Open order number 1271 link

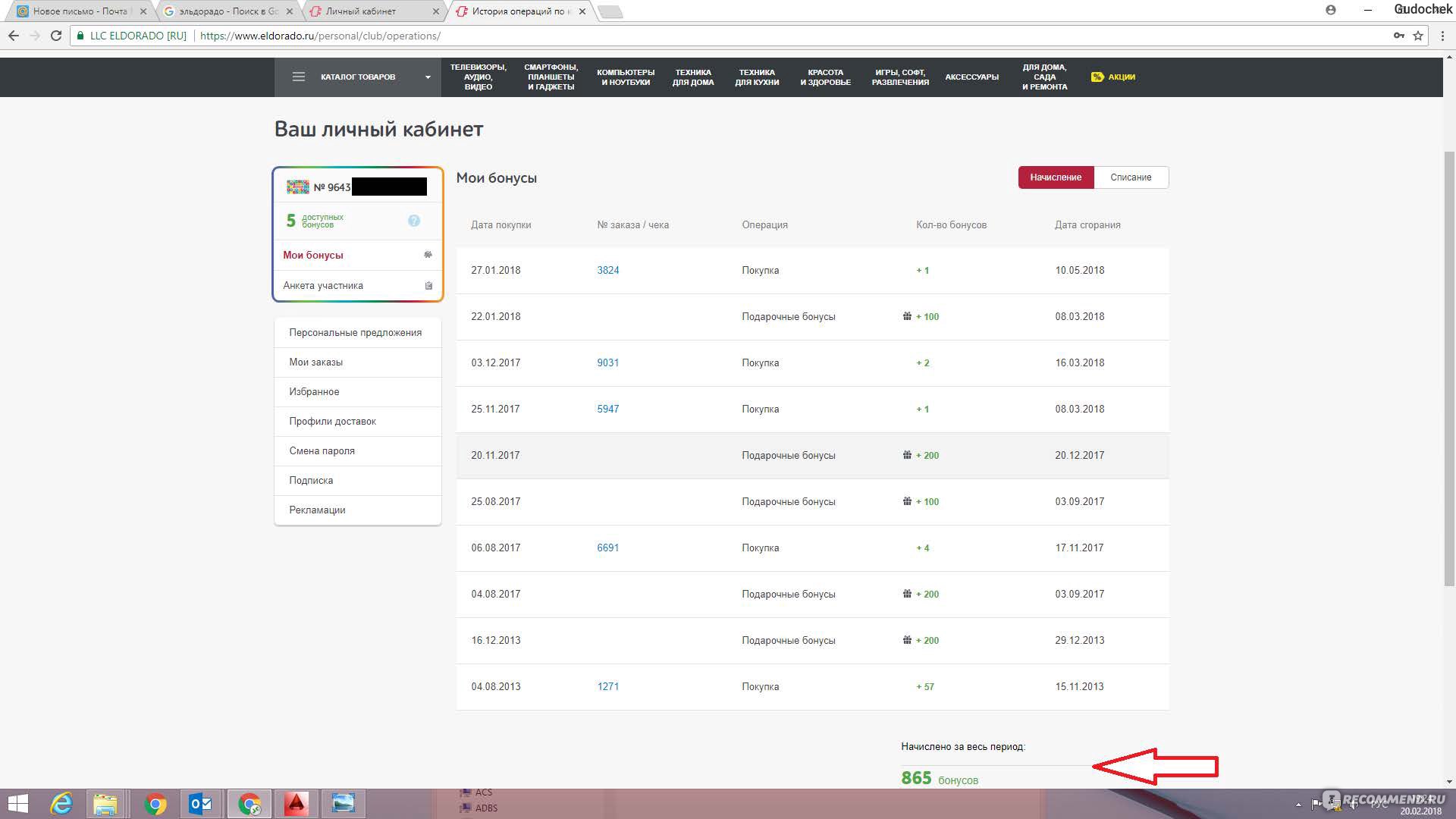pyautogui.click(x=608, y=686)
